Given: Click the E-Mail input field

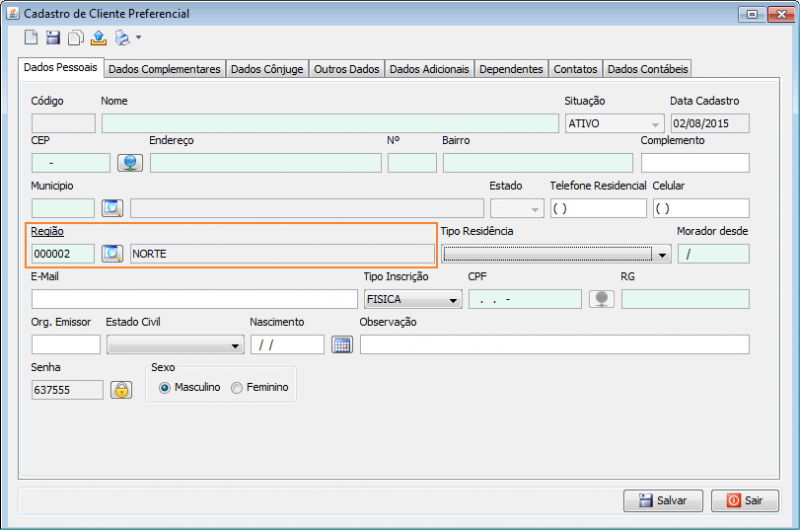Looking at the screenshot, I should tap(194, 299).
